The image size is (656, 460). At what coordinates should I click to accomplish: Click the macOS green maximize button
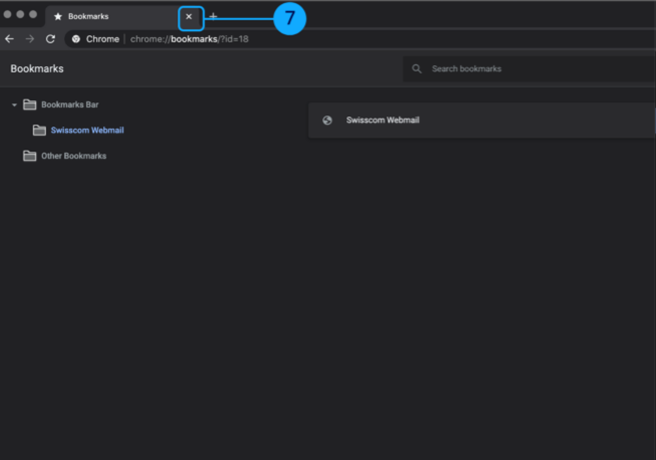click(x=33, y=14)
